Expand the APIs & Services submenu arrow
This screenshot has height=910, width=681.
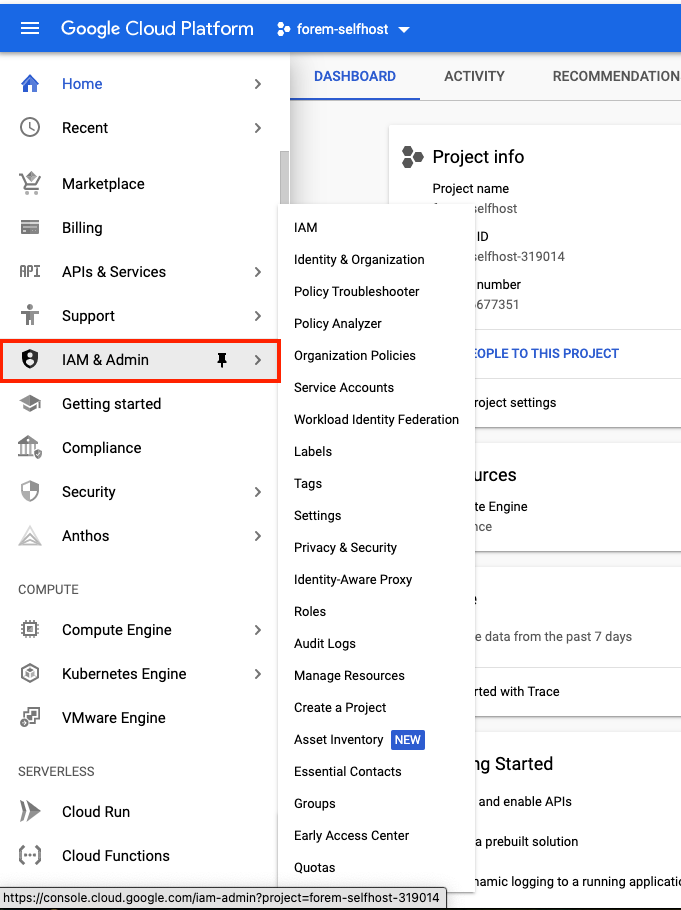(x=258, y=272)
